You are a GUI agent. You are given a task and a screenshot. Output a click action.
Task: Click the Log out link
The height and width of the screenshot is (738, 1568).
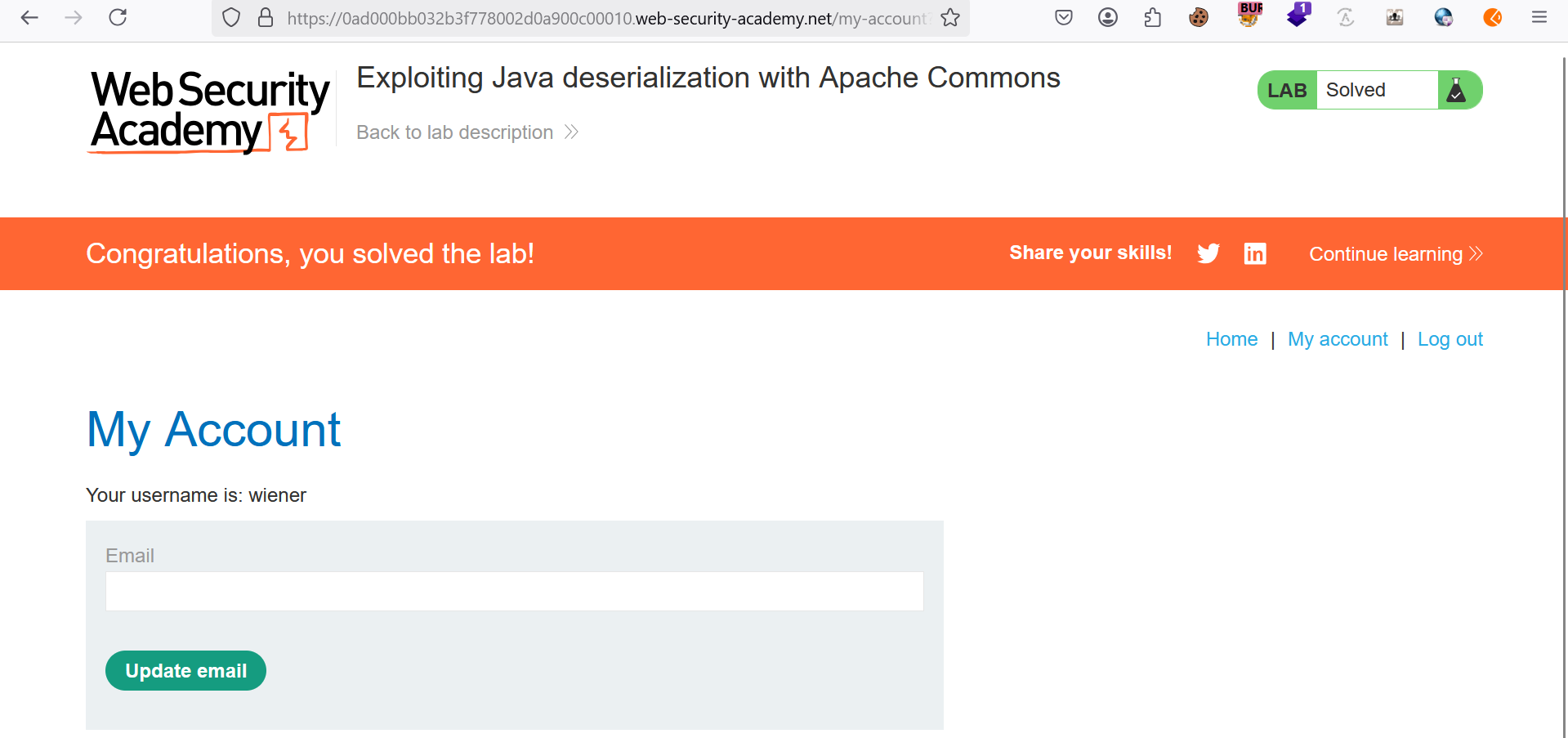(1450, 339)
